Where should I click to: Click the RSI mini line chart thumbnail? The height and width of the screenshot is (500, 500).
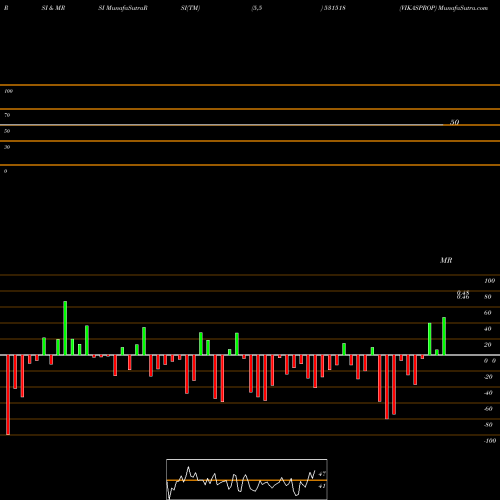click(247, 479)
